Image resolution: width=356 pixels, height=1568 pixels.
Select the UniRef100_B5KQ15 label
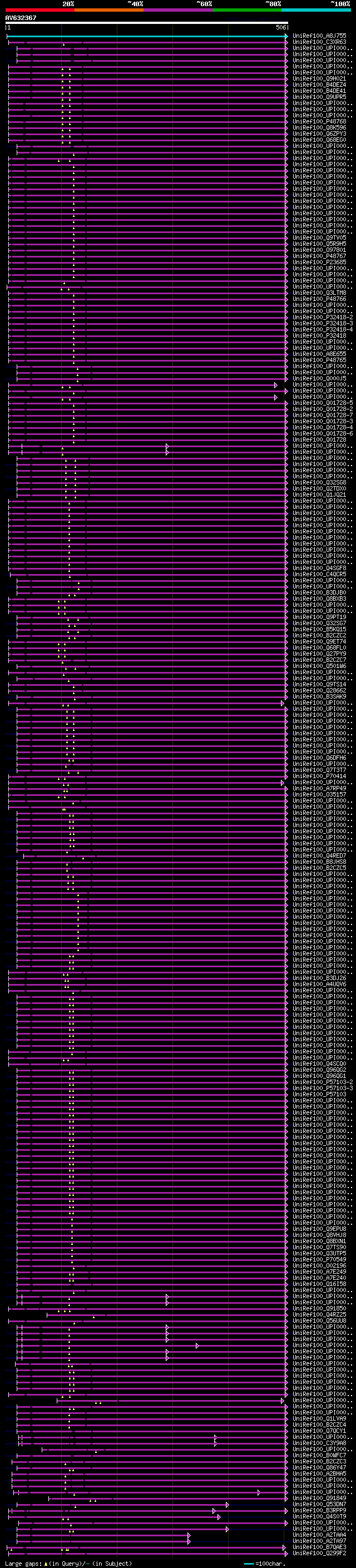coord(319,629)
